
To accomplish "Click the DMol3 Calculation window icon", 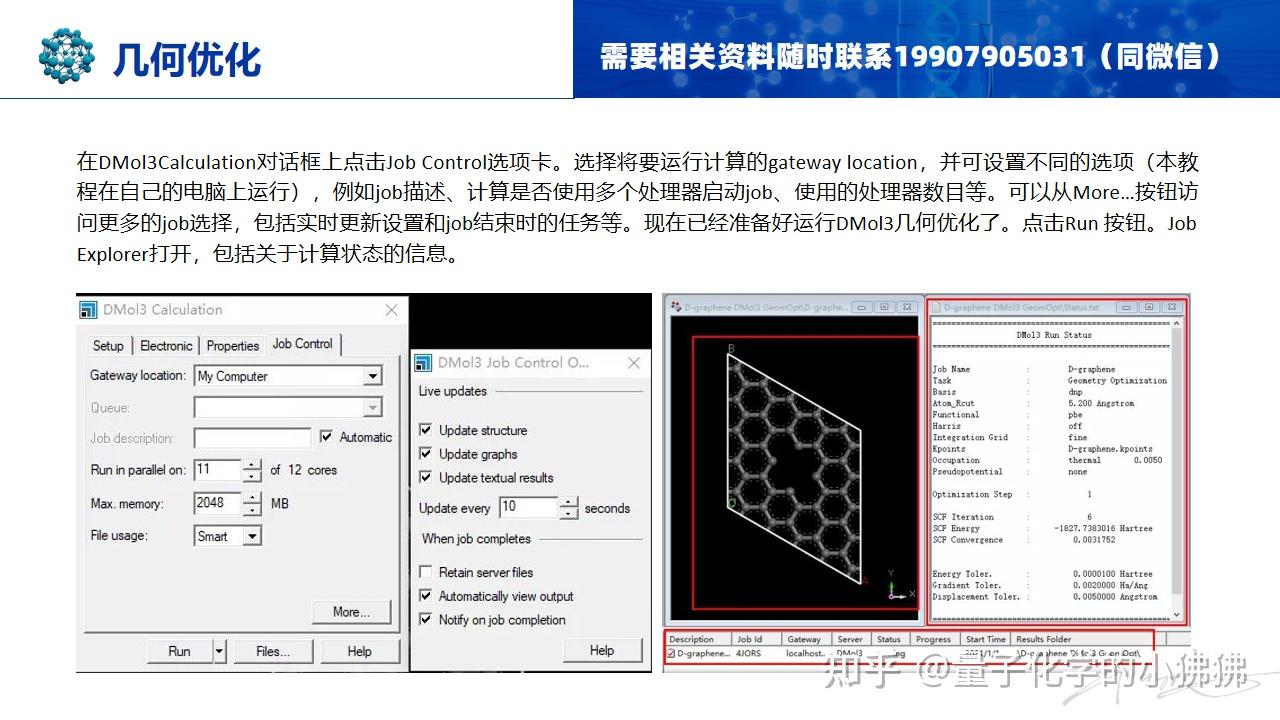I will point(90,310).
